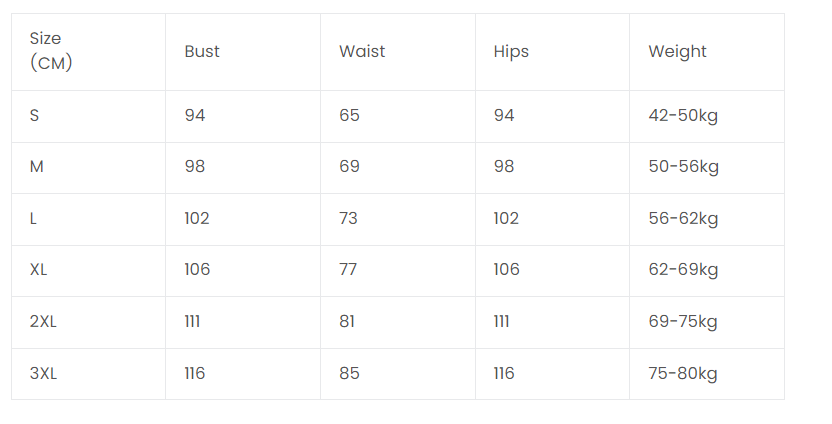Select the 50-56kg weight cell
This screenshot has height=424, width=832.
pos(683,167)
